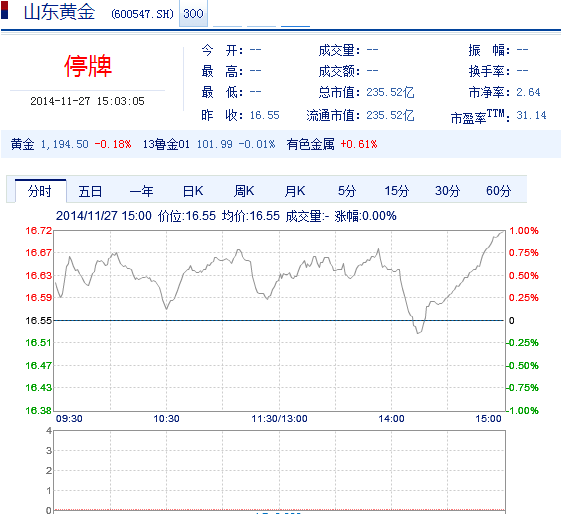Image resolution: width=561 pixels, height=514 pixels.
Task: Click the 14:00 time axis label
Action: pos(391,418)
